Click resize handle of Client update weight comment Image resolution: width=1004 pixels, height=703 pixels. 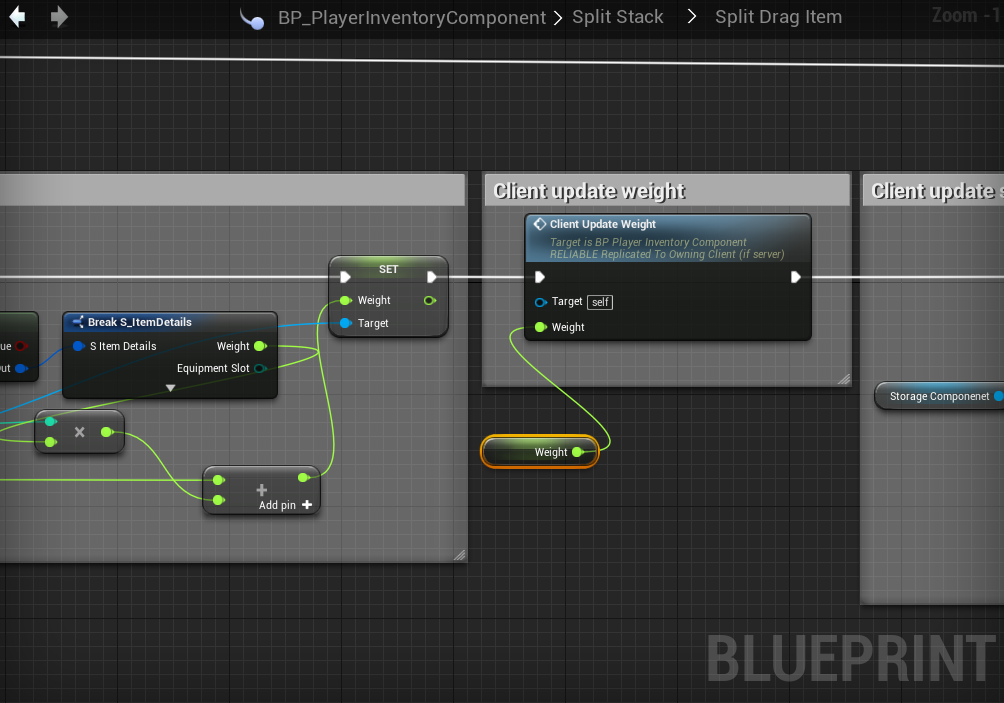(x=843, y=378)
